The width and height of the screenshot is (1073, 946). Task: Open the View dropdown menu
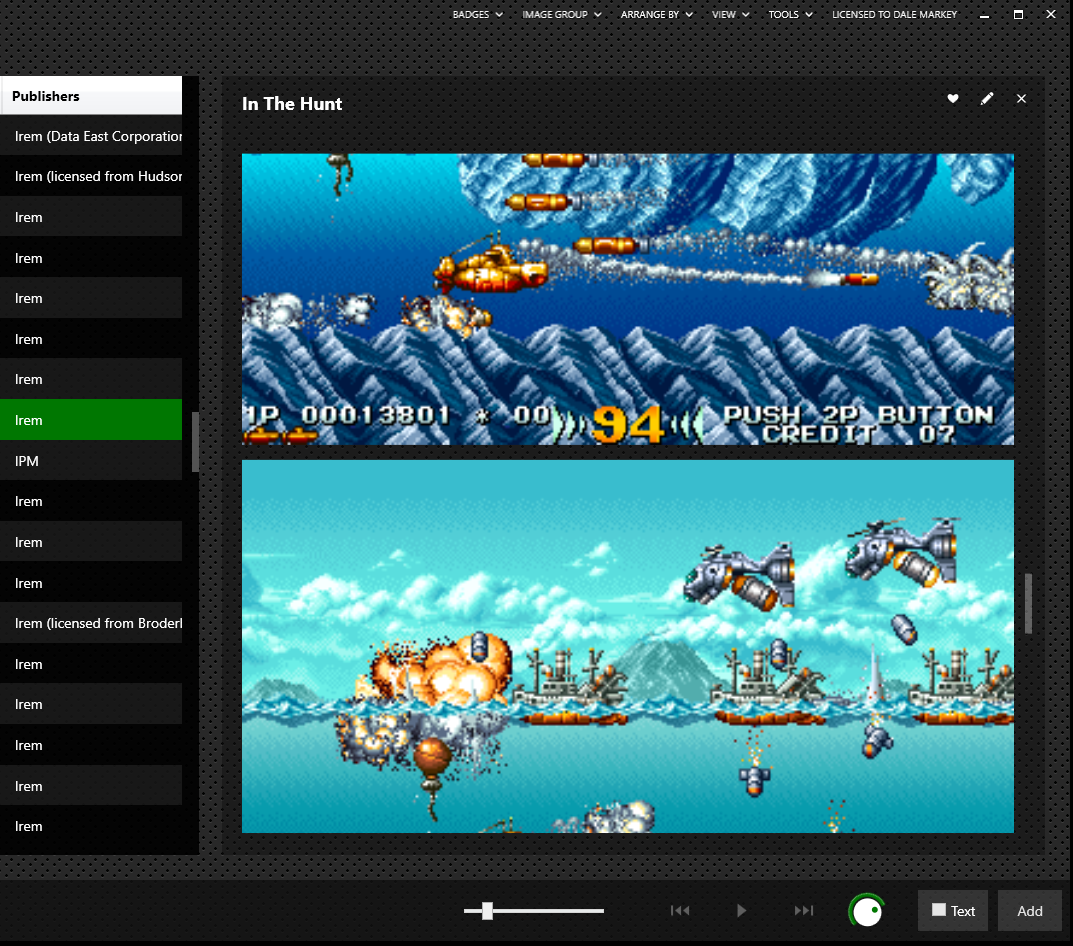730,14
